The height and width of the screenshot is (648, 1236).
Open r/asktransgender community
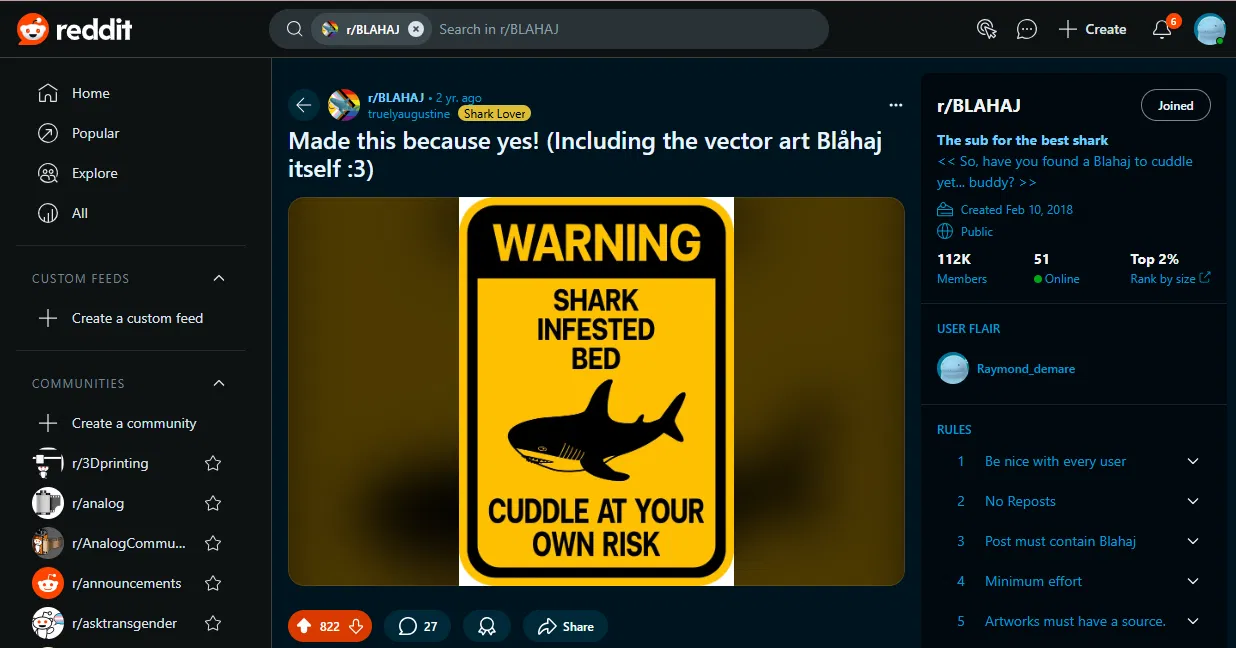point(124,623)
